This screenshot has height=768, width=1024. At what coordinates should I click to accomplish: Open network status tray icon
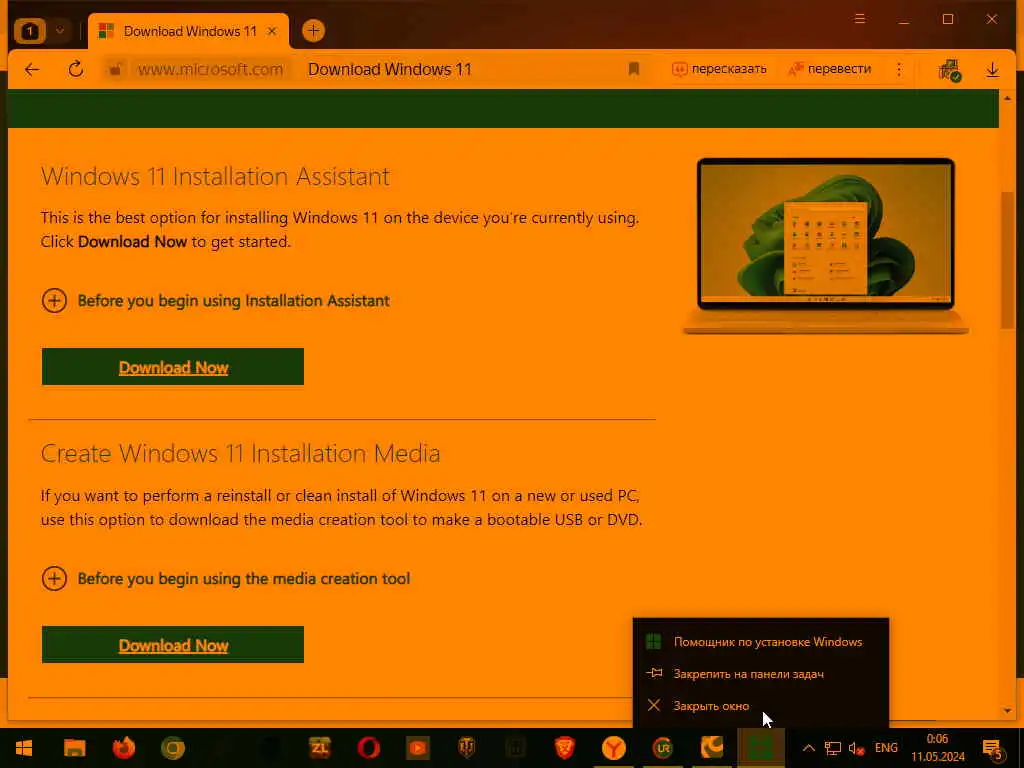pyautogui.click(x=833, y=748)
